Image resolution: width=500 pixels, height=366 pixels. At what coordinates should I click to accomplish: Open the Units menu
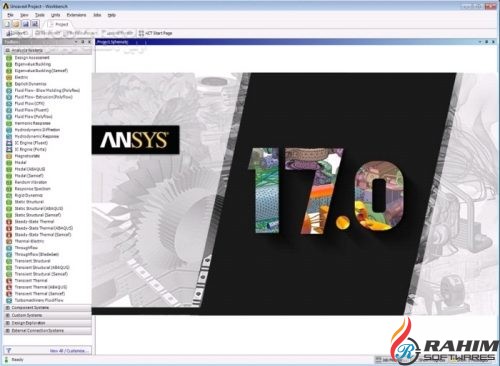coord(55,15)
